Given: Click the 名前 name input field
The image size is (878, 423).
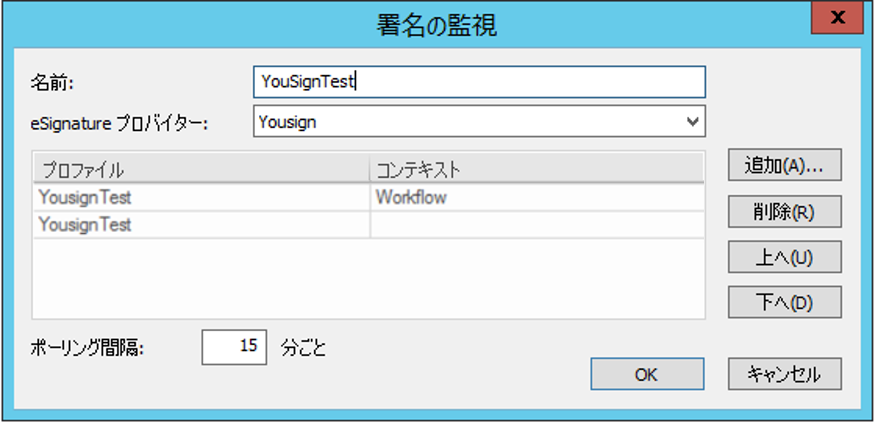Looking at the screenshot, I should (x=479, y=82).
